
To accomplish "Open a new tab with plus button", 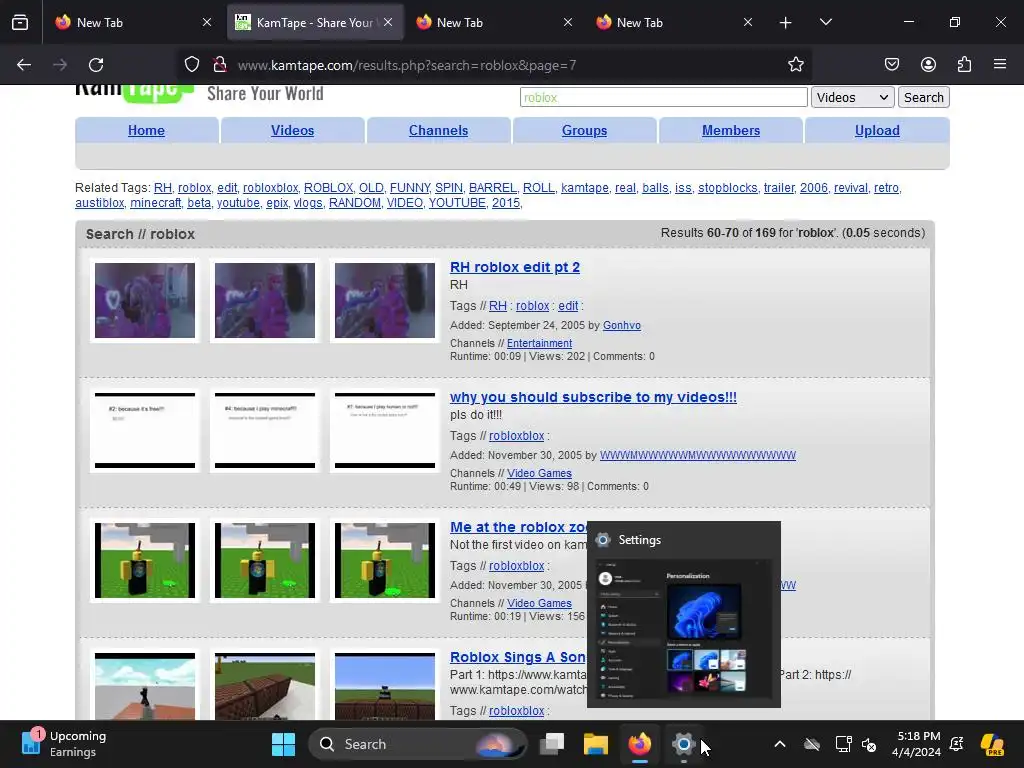I will click(786, 22).
